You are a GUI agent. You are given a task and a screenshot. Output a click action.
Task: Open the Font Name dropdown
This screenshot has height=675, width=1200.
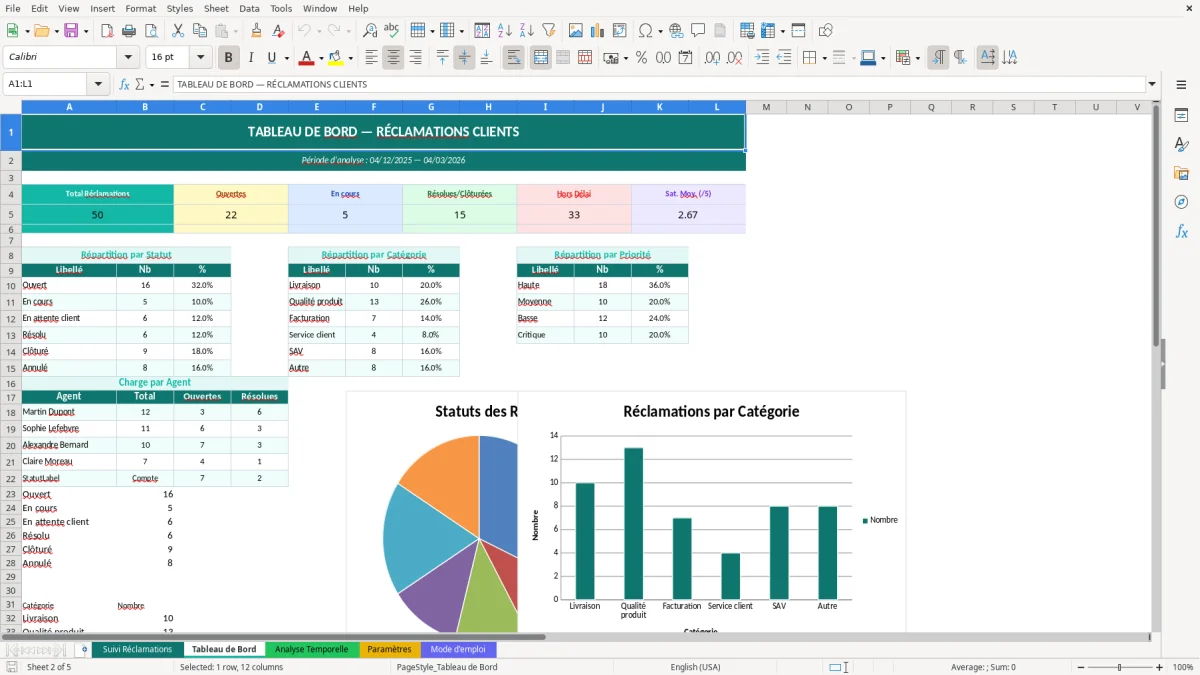pos(128,58)
